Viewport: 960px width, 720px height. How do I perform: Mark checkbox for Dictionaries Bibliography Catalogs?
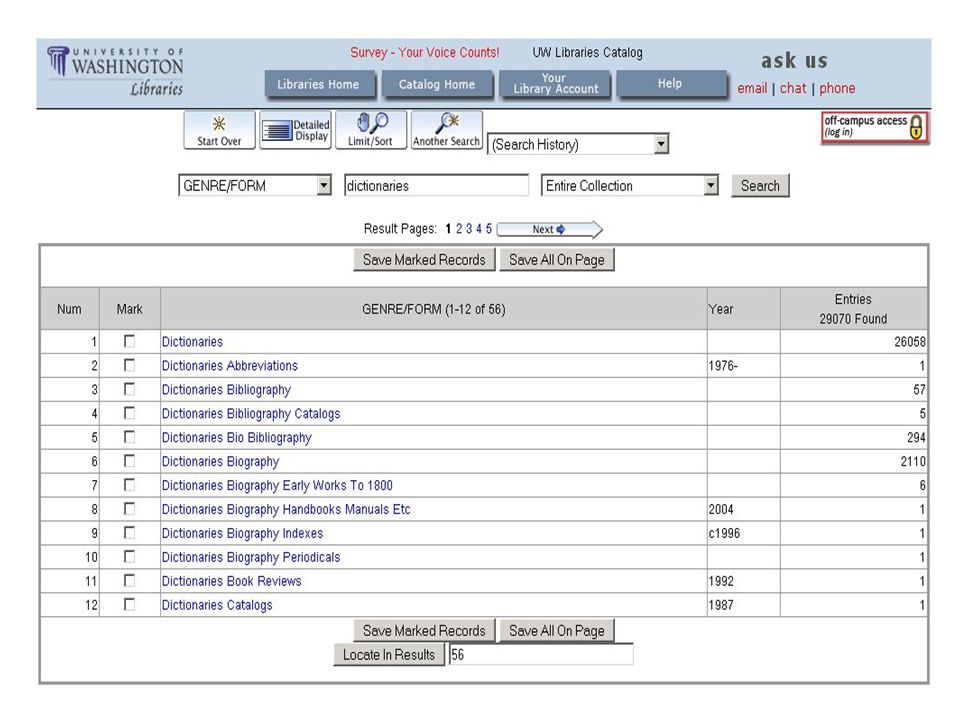click(x=129, y=413)
